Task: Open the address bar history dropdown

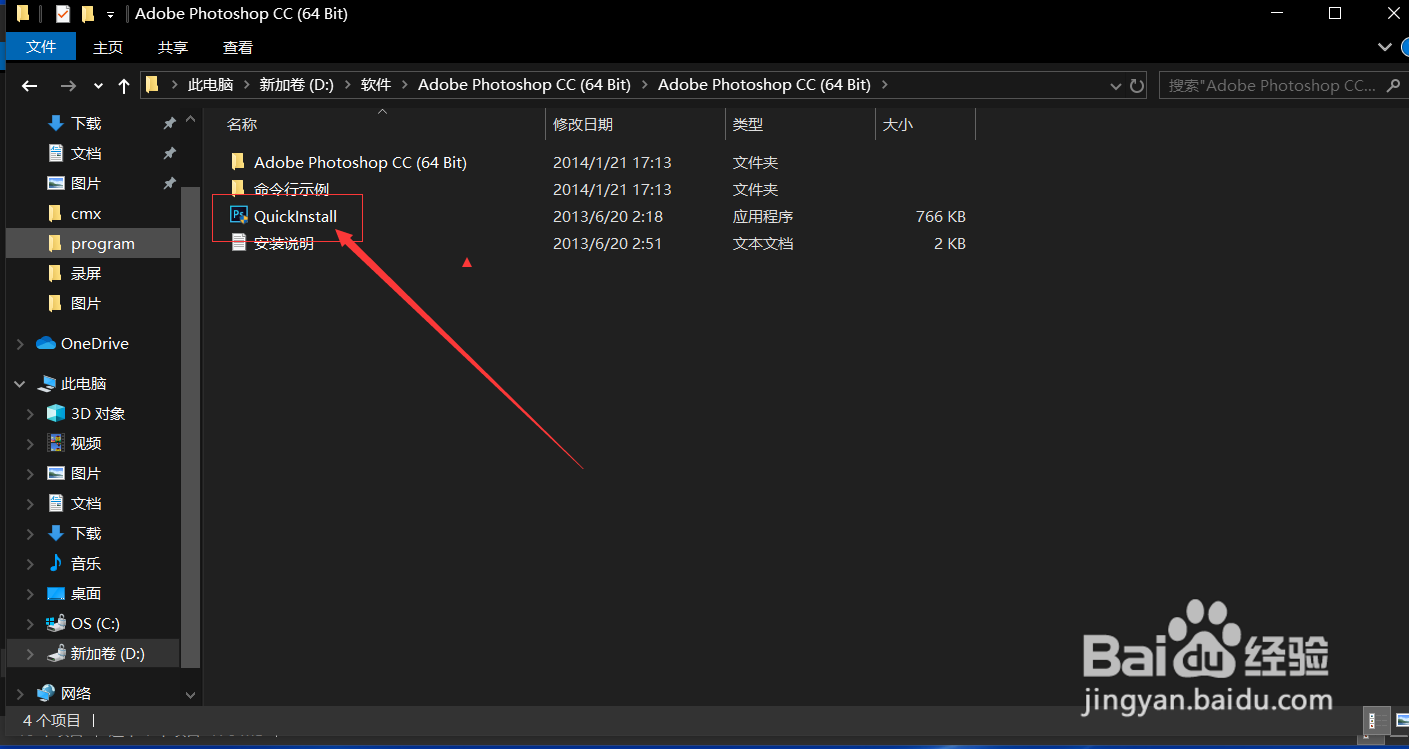Action: [x=1117, y=86]
